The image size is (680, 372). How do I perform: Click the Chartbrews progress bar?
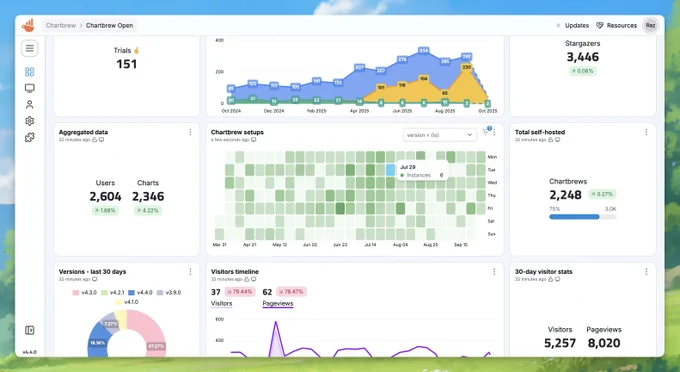(582, 217)
